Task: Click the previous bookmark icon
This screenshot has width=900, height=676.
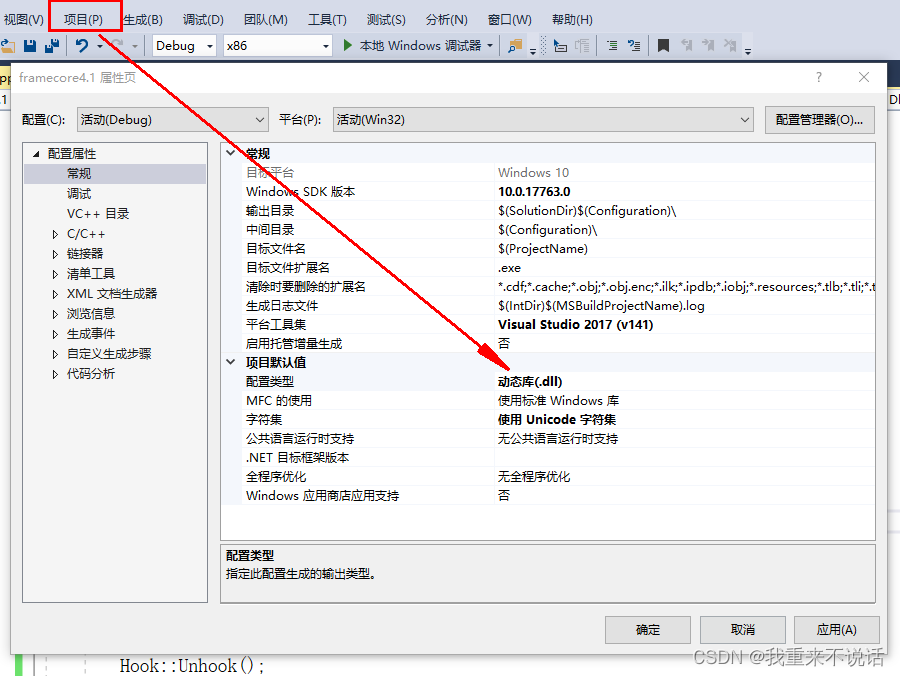Action: 686,46
